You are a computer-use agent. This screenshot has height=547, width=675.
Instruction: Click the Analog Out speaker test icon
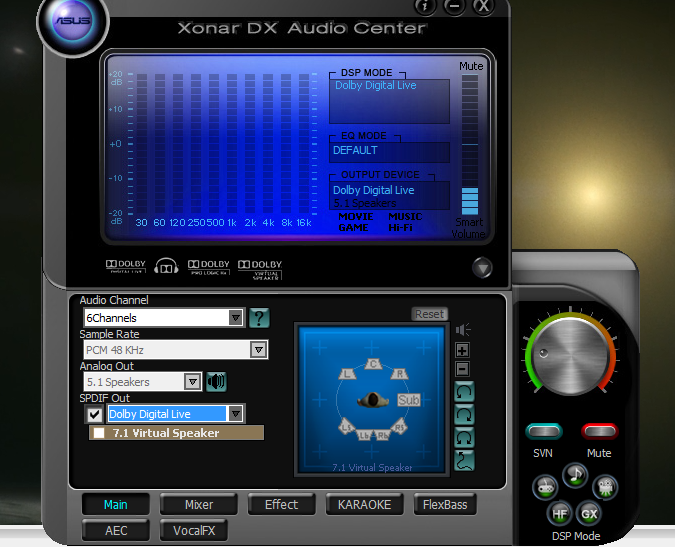coord(216,382)
